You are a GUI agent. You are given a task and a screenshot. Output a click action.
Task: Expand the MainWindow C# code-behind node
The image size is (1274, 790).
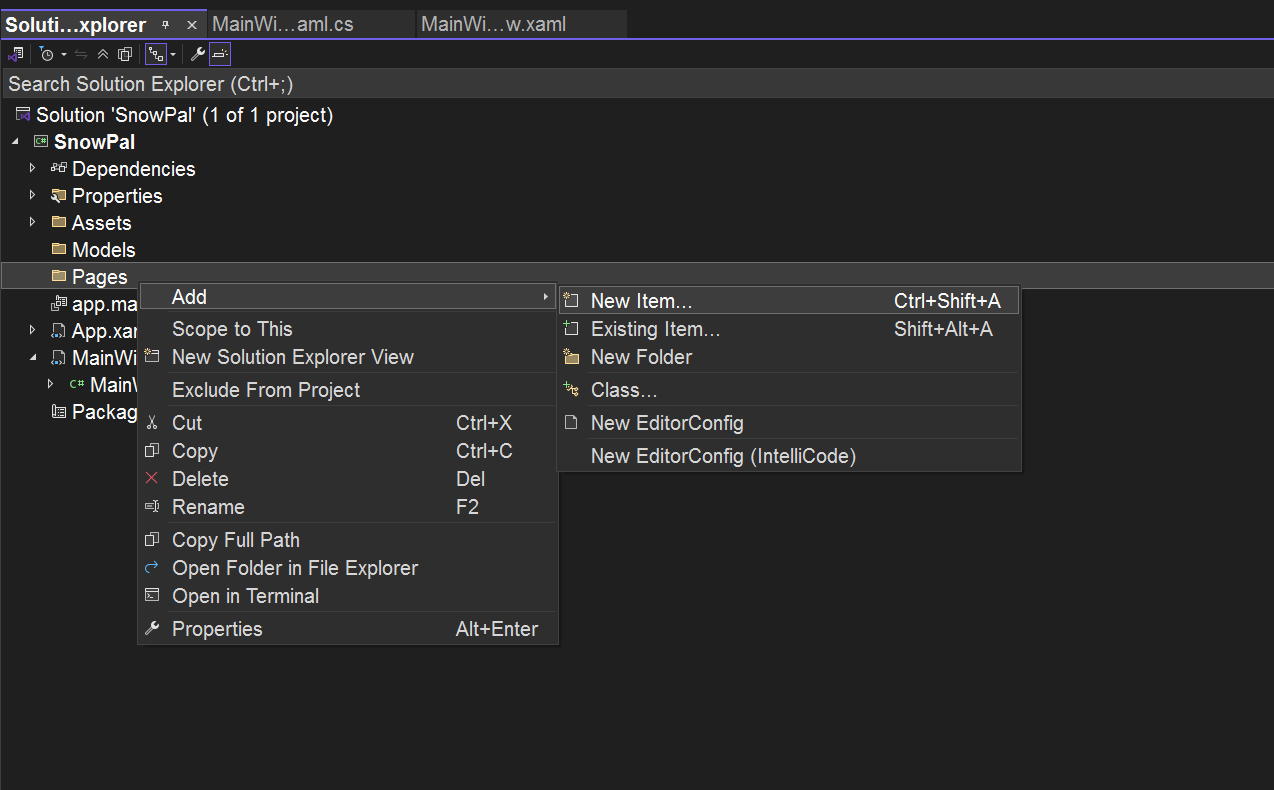point(51,384)
